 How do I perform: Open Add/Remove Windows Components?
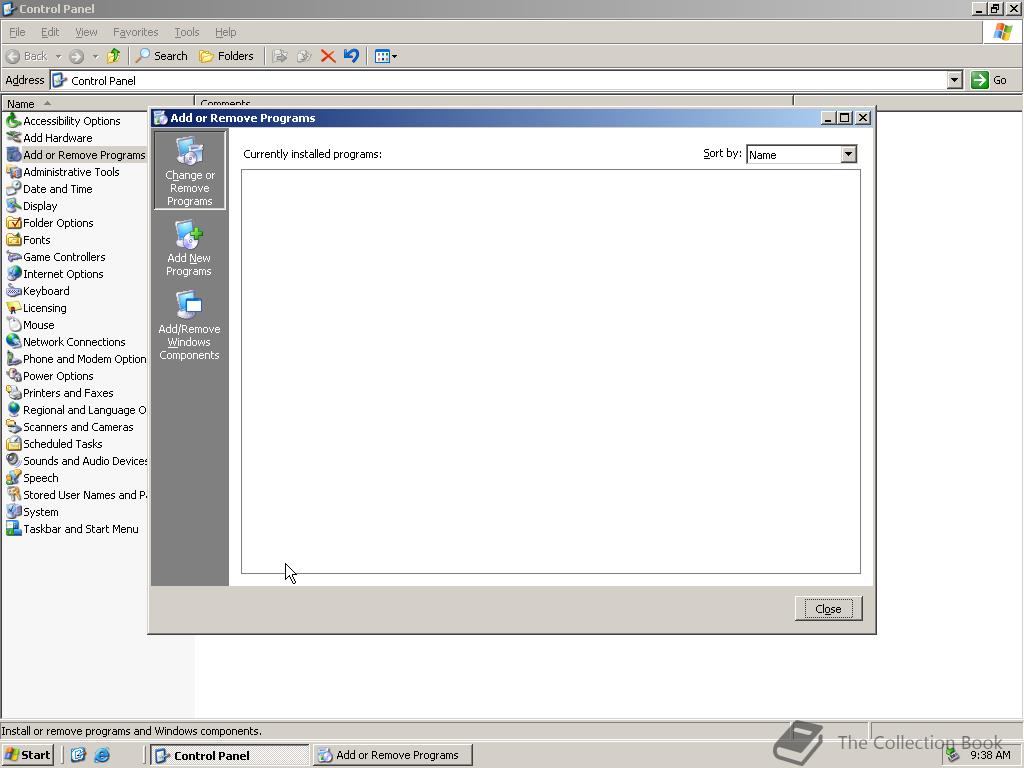189,325
